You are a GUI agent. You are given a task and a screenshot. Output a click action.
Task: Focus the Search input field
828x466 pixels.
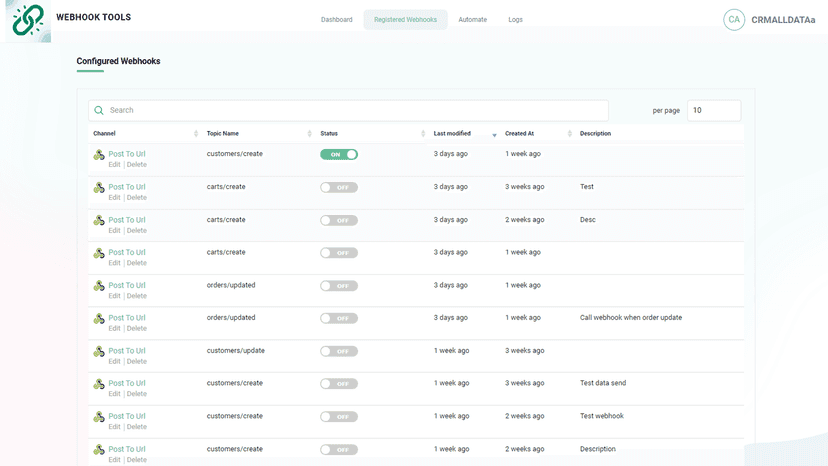coord(349,110)
